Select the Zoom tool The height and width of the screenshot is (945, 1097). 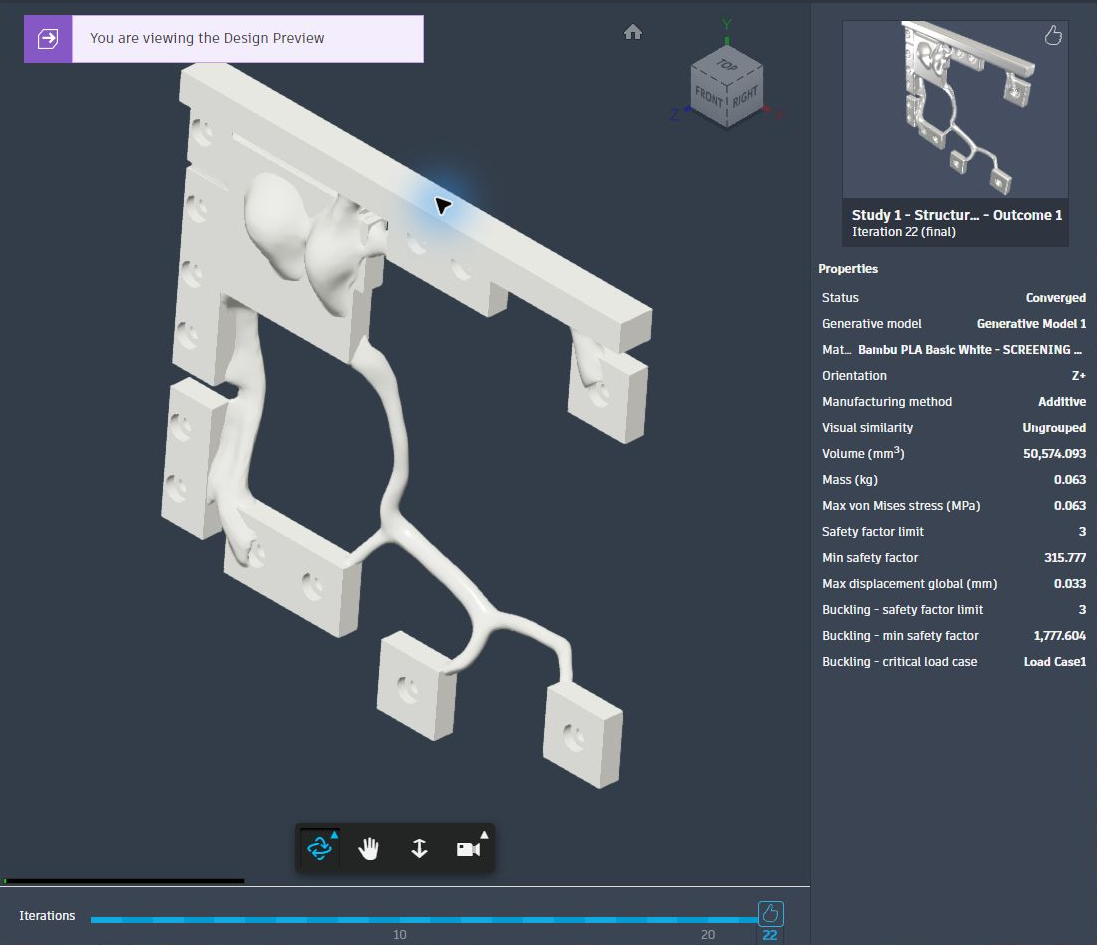click(418, 848)
